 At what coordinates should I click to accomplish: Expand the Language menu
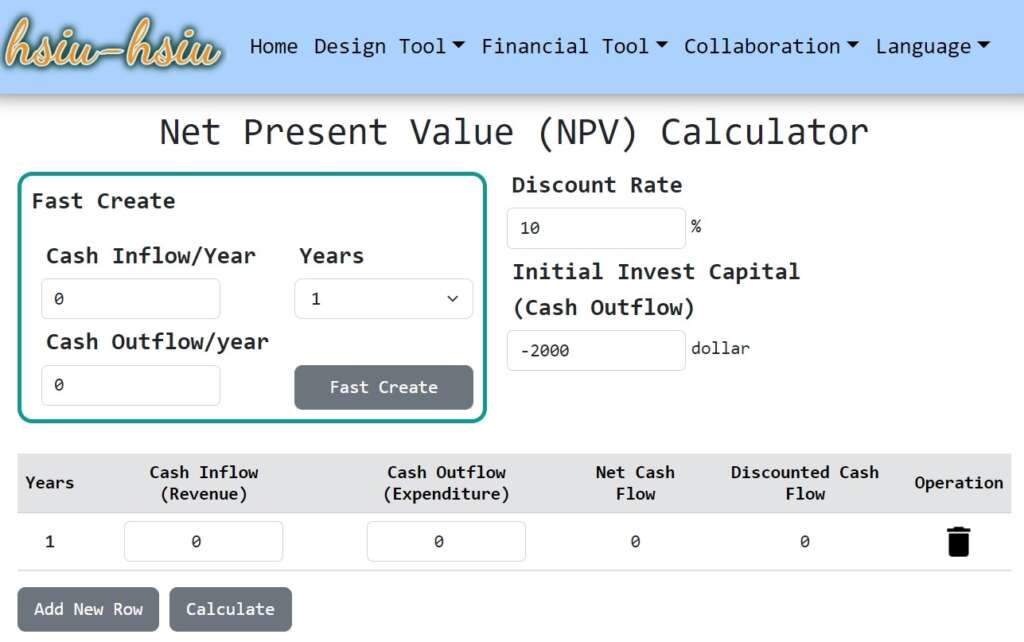(x=932, y=46)
